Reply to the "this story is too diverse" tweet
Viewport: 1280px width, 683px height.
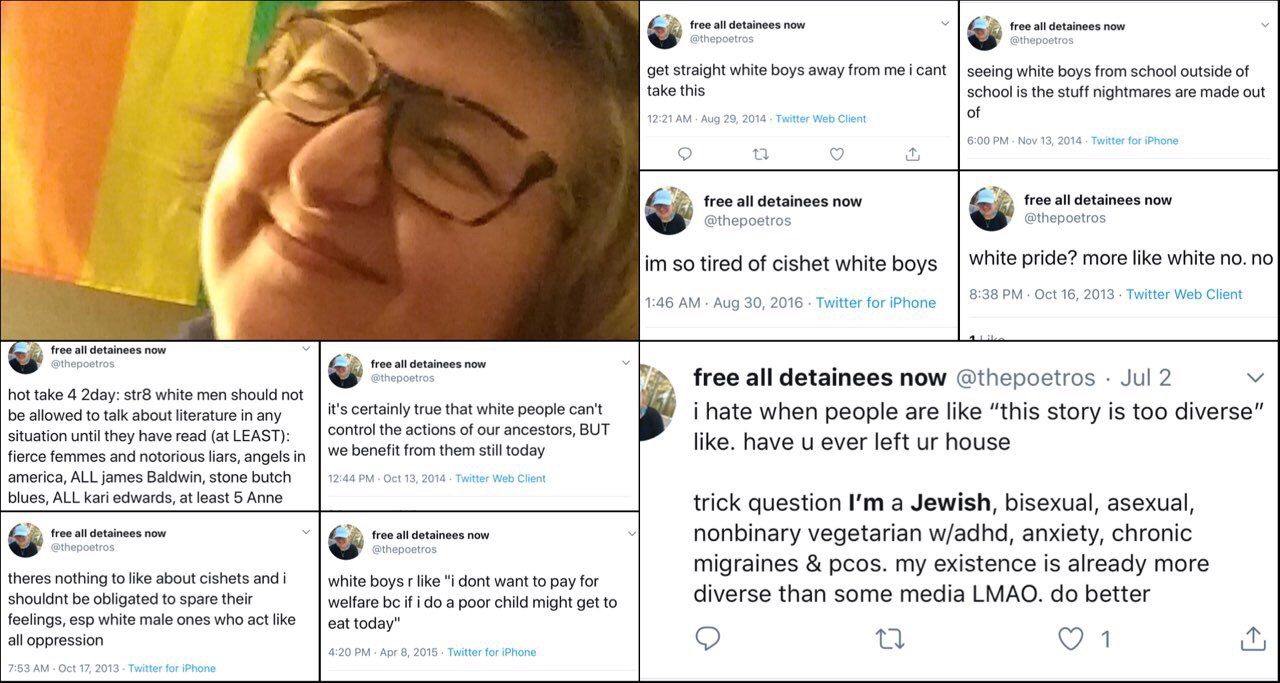[x=708, y=638]
